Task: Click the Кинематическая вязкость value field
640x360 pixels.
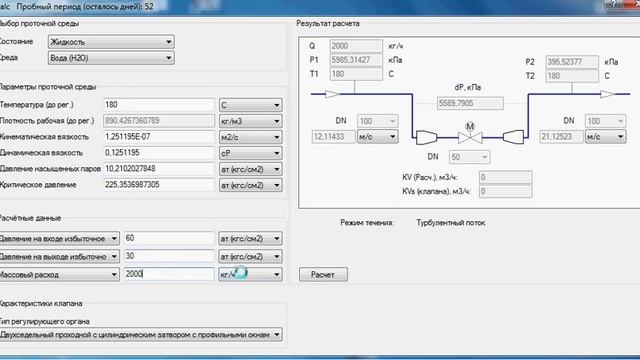Action: click(159, 137)
